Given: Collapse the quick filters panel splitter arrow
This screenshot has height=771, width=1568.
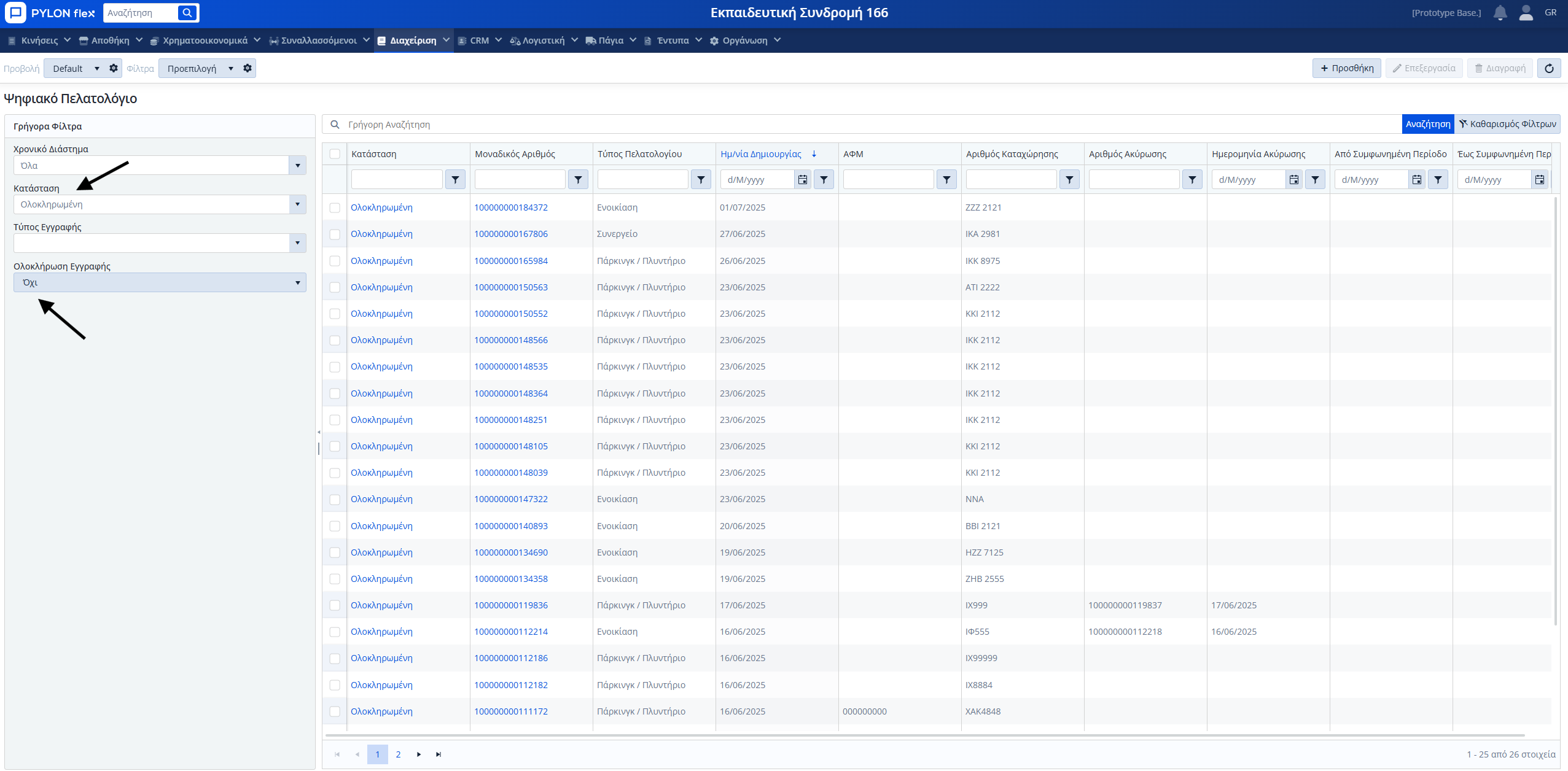Looking at the screenshot, I should click(319, 432).
